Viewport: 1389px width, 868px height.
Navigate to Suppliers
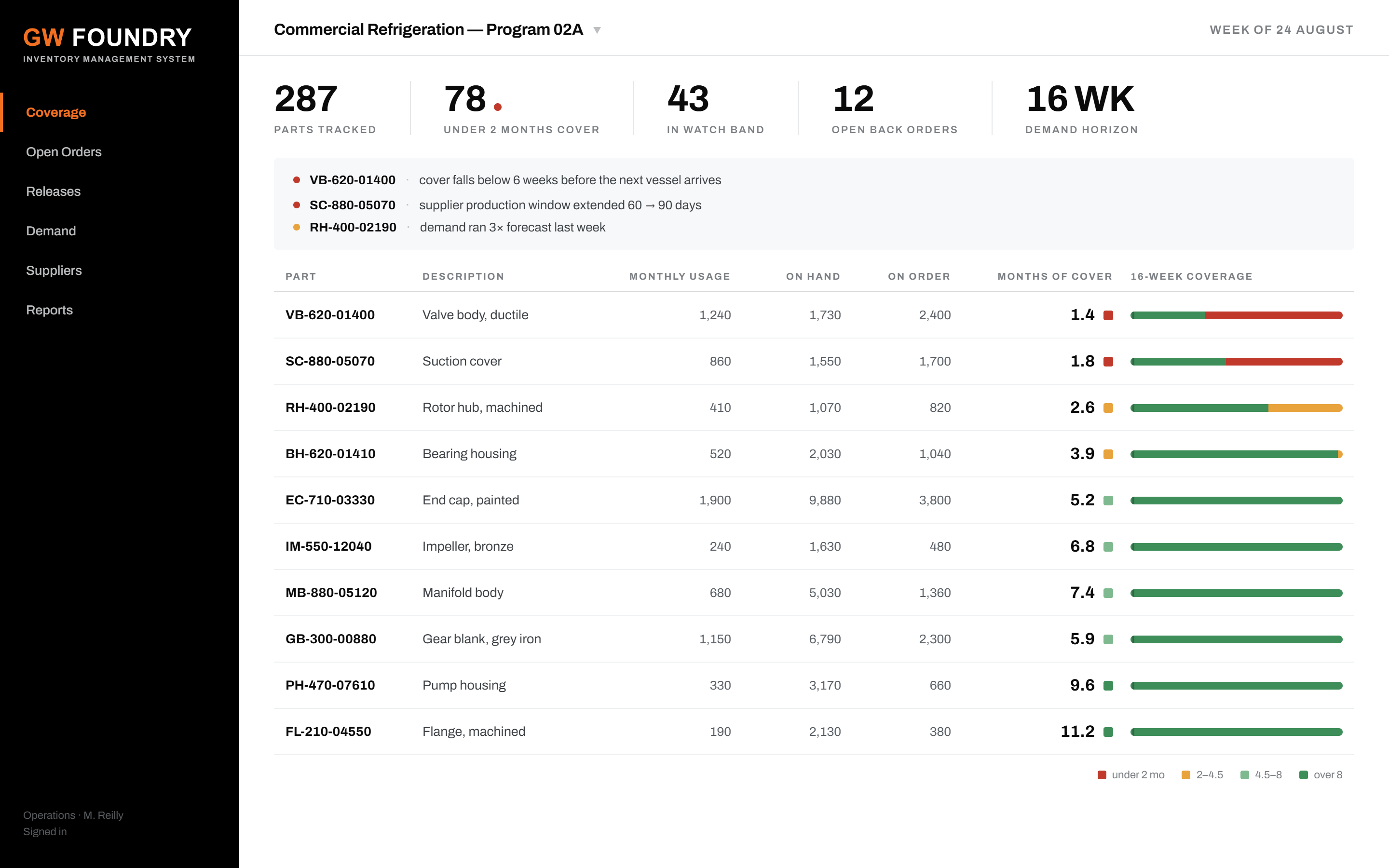click(54, 271)
